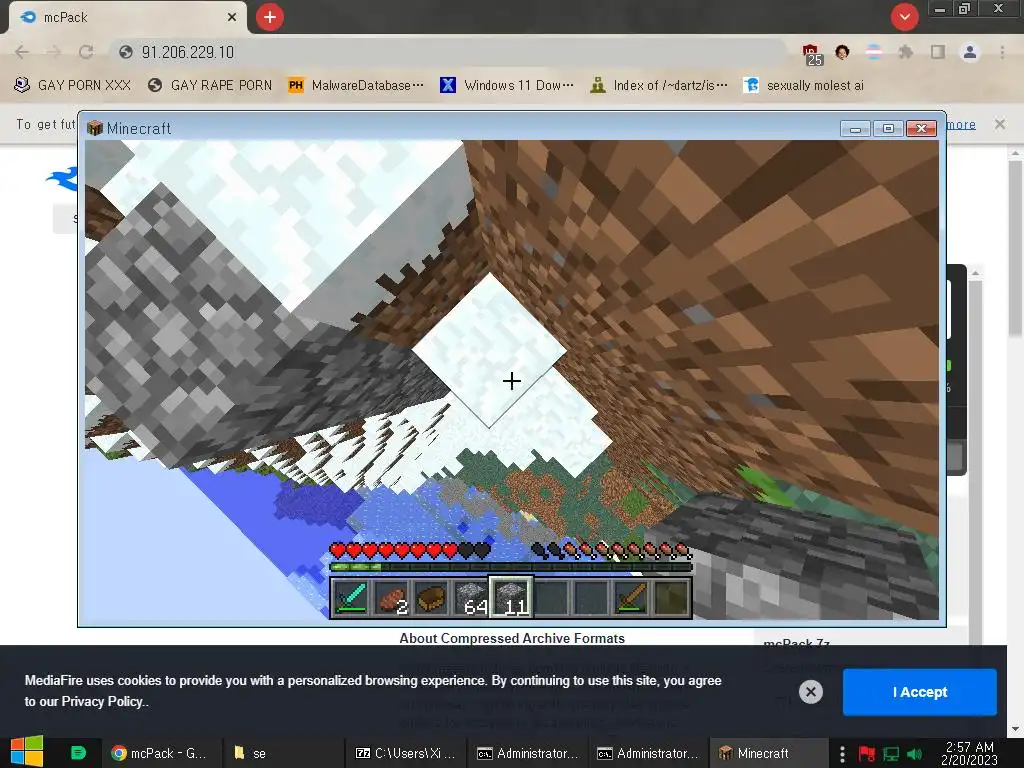Click the 'more' link in info bar
1024x768 pixels.
click(961, 124)
